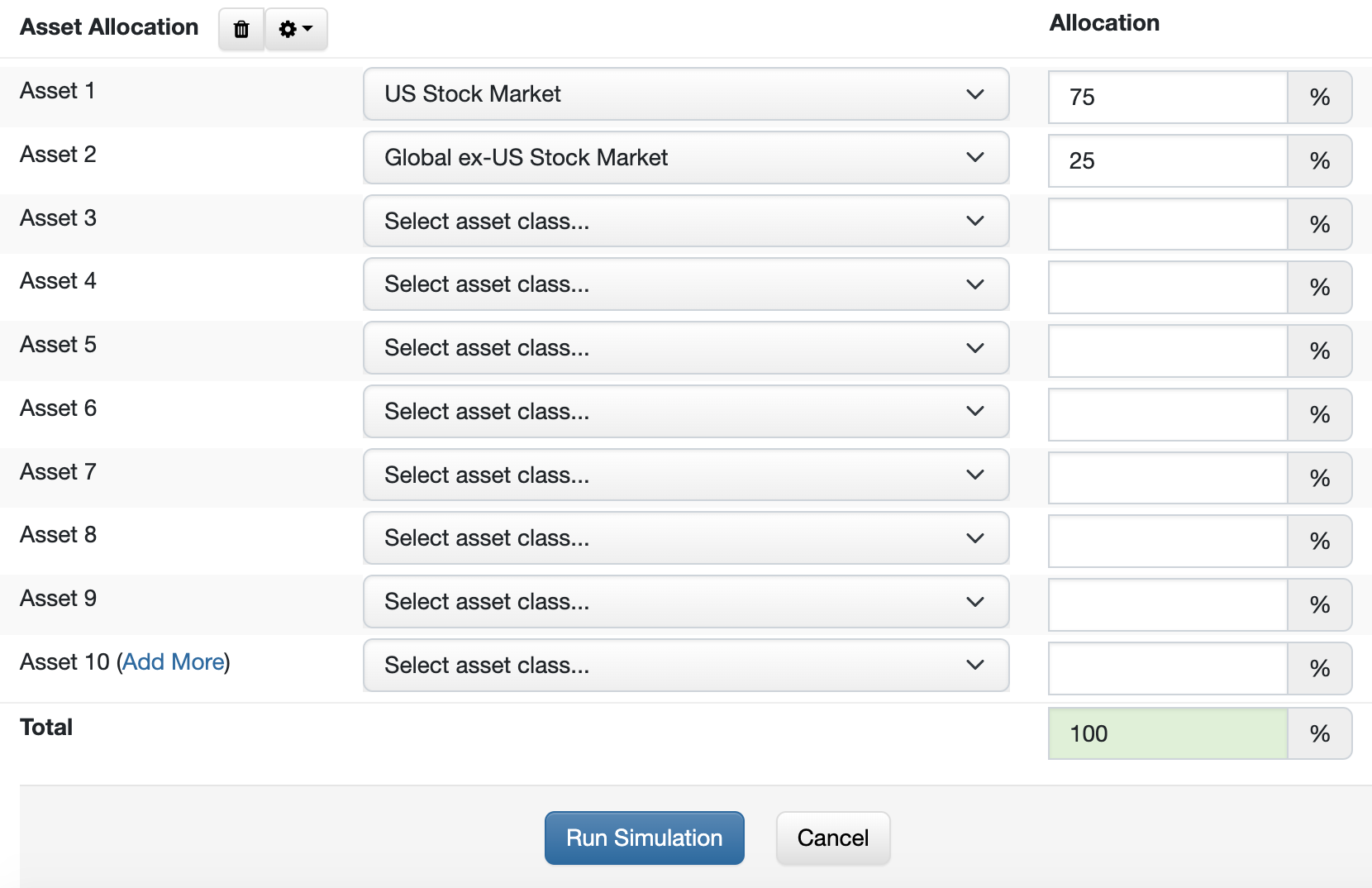This screenshot has height=888, width=1372.
Task: Open the Asset 10 asset class dropdown
Action: click(x=685, y=666)
